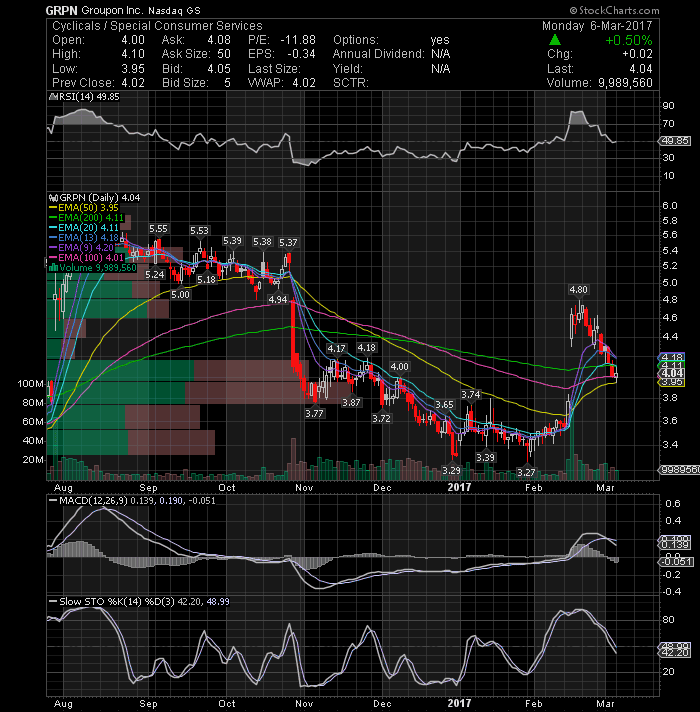The height and width of the screenshot is (712, 700).
Task: Click the 49.85 RSI value tag on axis
Action: pyautogui.click(x=675, y=141)
